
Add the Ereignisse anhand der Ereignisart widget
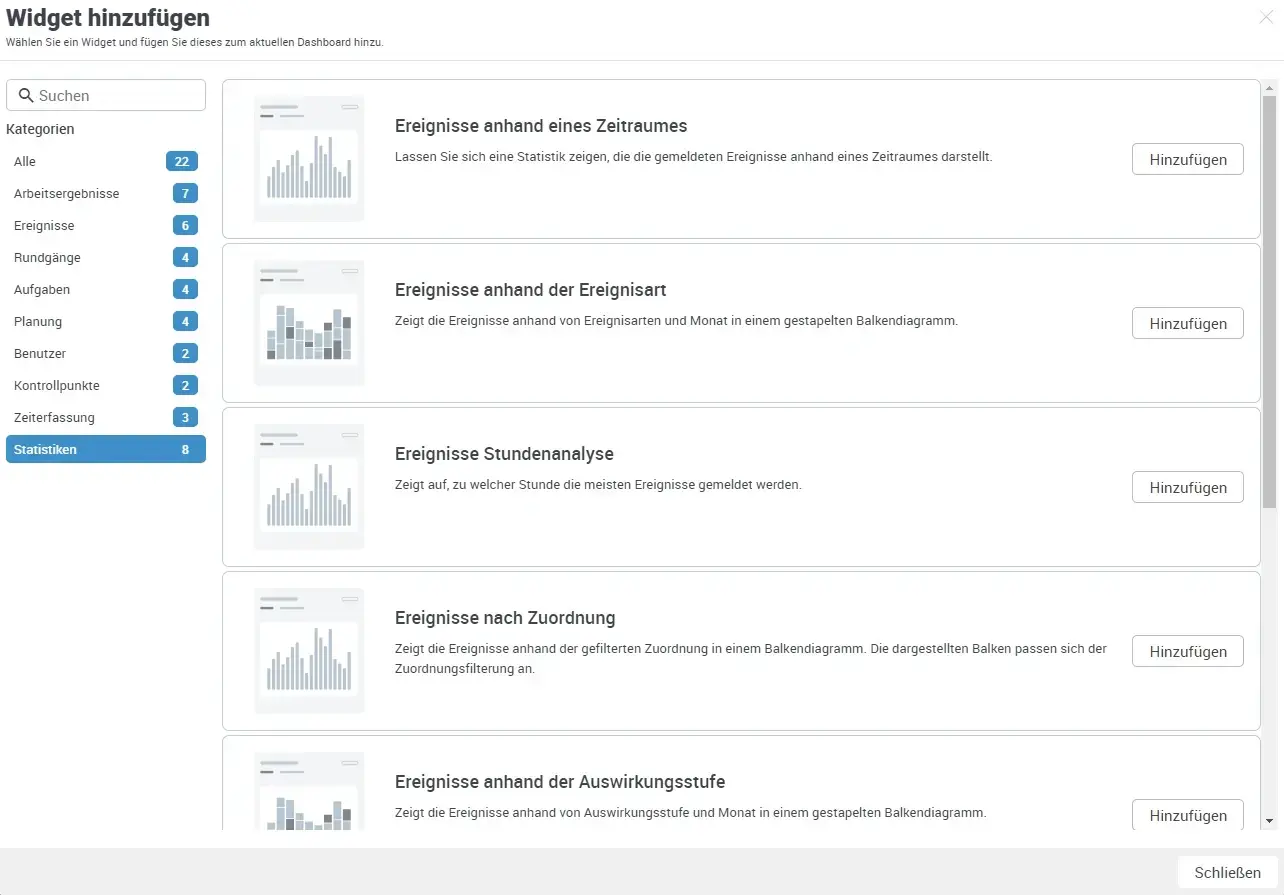(1187, 323)
